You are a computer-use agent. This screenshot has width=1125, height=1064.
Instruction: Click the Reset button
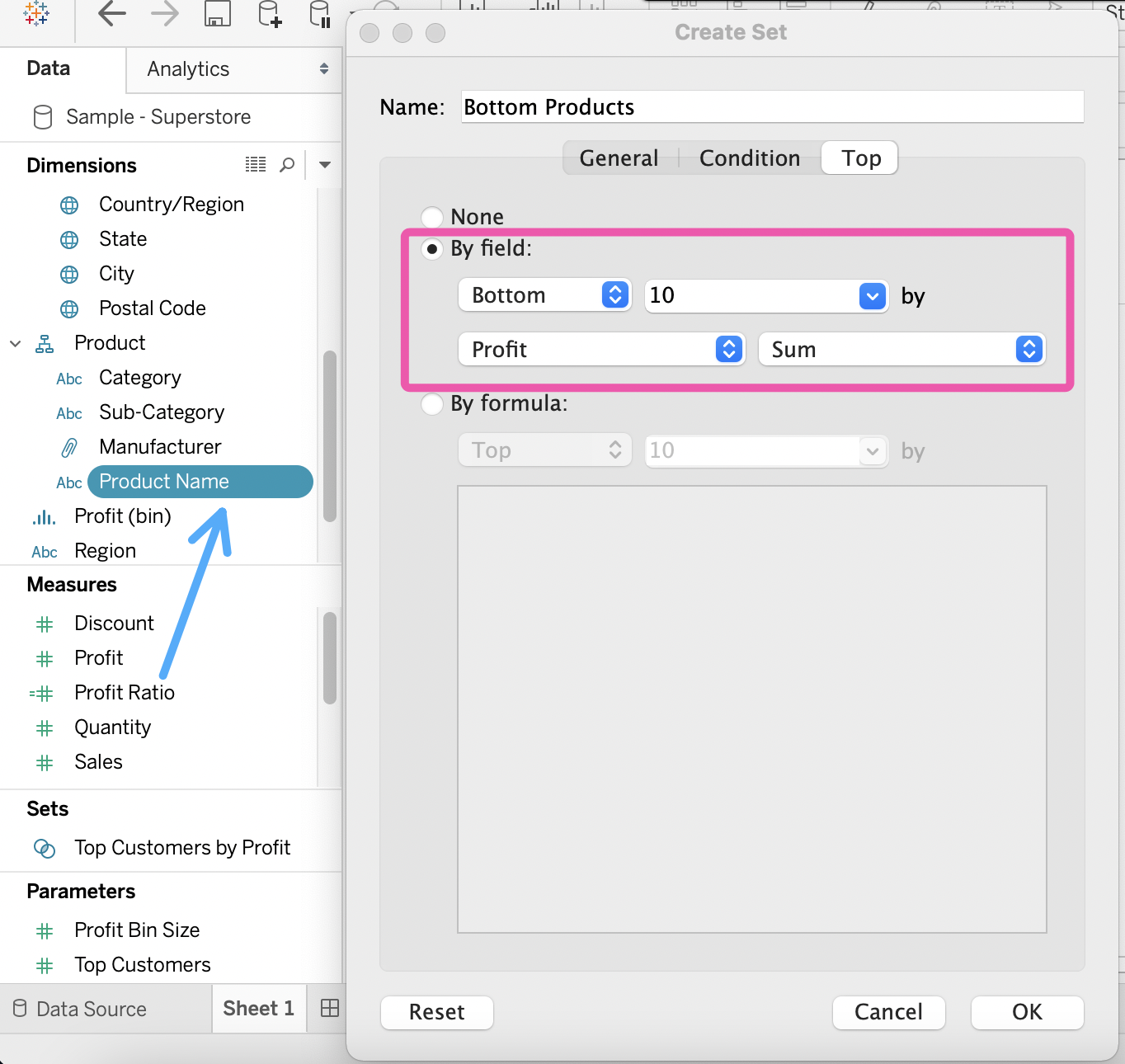pos(437,1012)
